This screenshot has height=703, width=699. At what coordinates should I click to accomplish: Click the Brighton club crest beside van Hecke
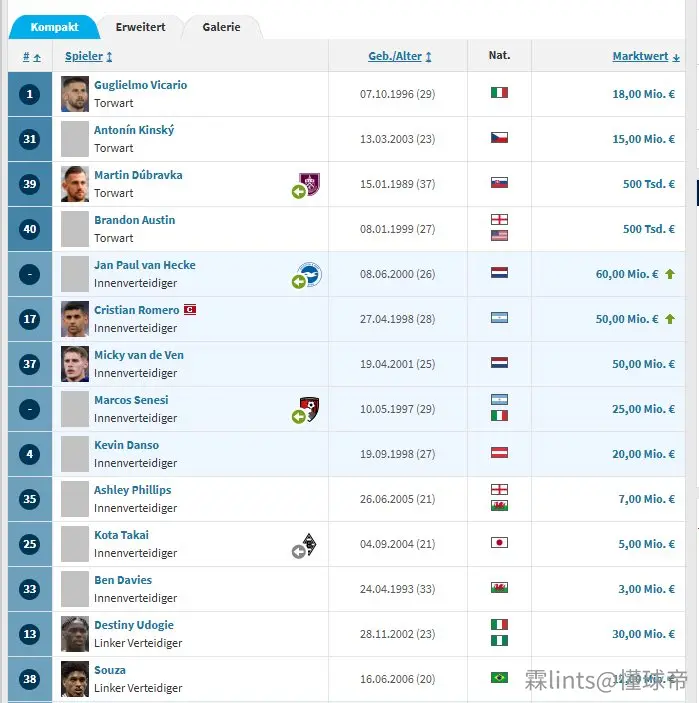point(310,273)
